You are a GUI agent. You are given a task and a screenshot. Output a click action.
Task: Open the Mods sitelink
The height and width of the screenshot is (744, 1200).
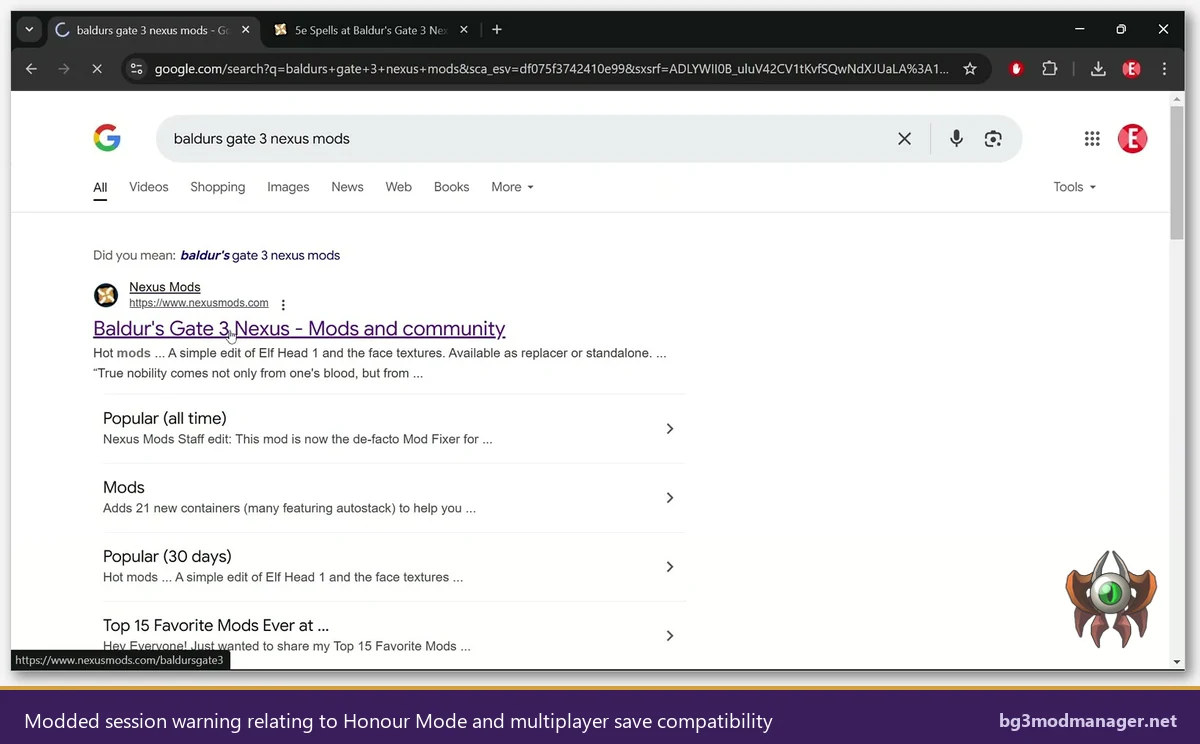tap(124, 487)
